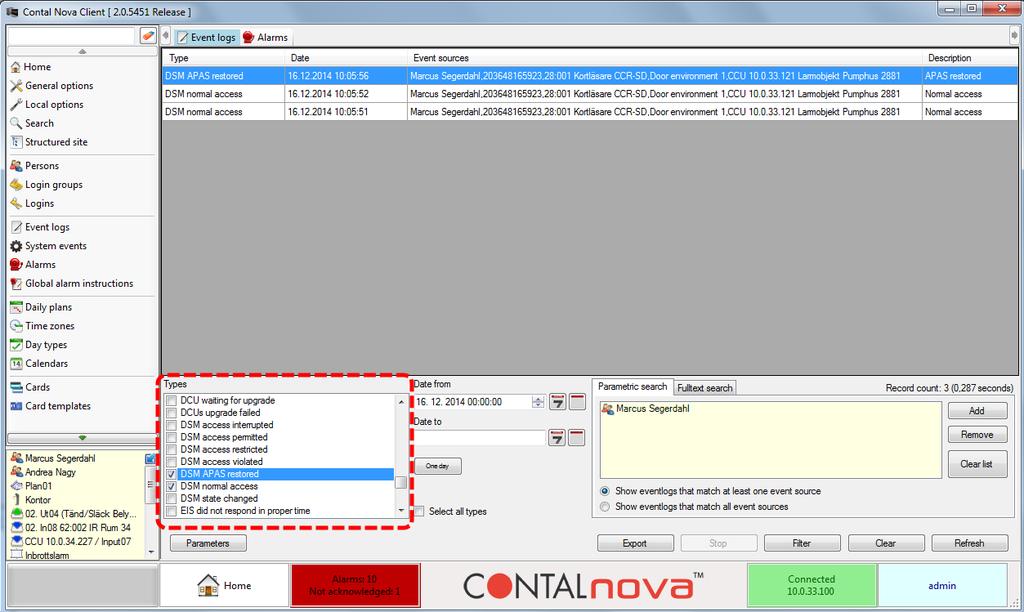Click the down arrow of the Types list scrollbar
Viewport: 1024px width, 612px height.
point(401,510)
